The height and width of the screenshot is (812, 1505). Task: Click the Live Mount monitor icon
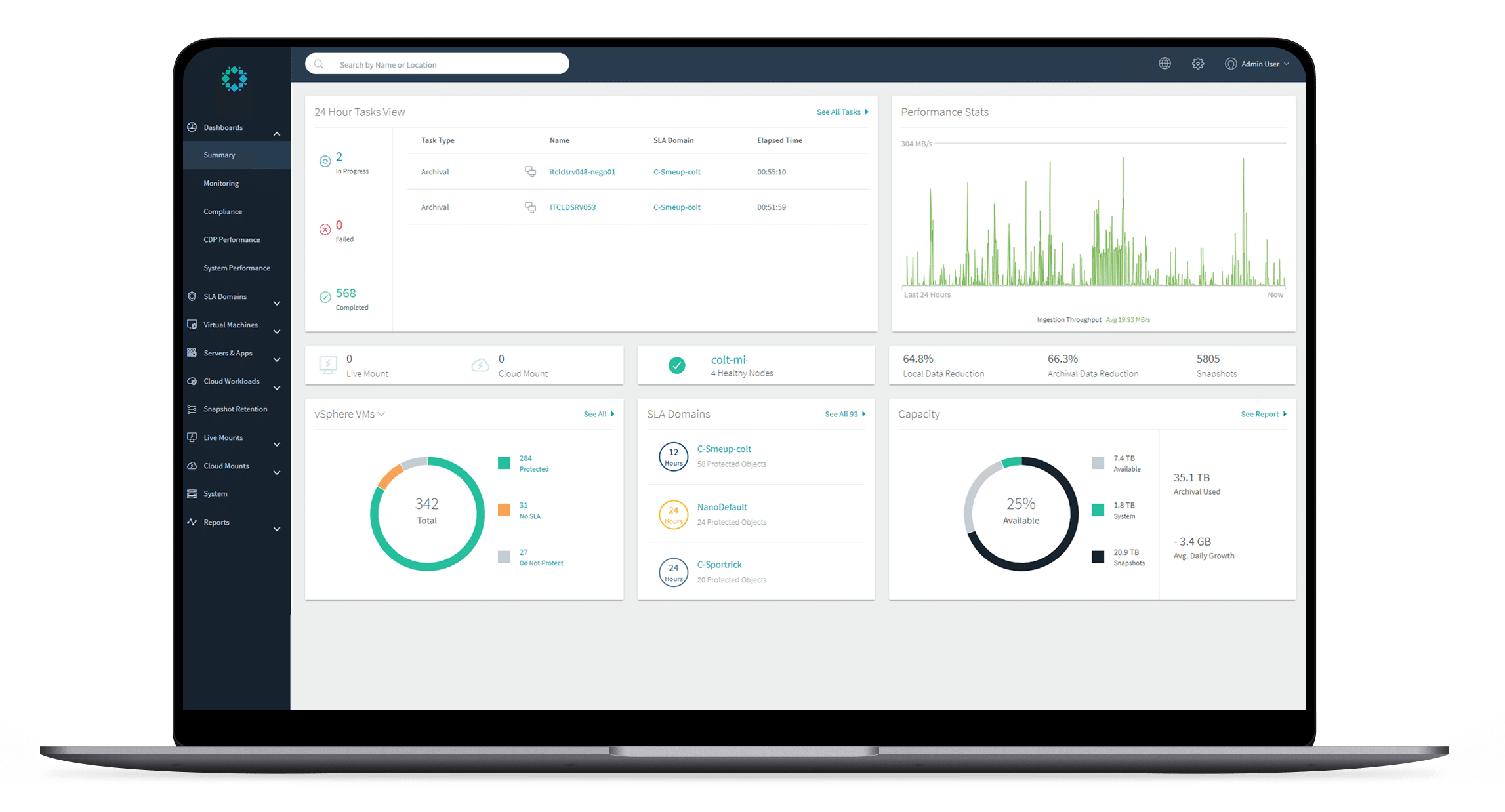328,365
